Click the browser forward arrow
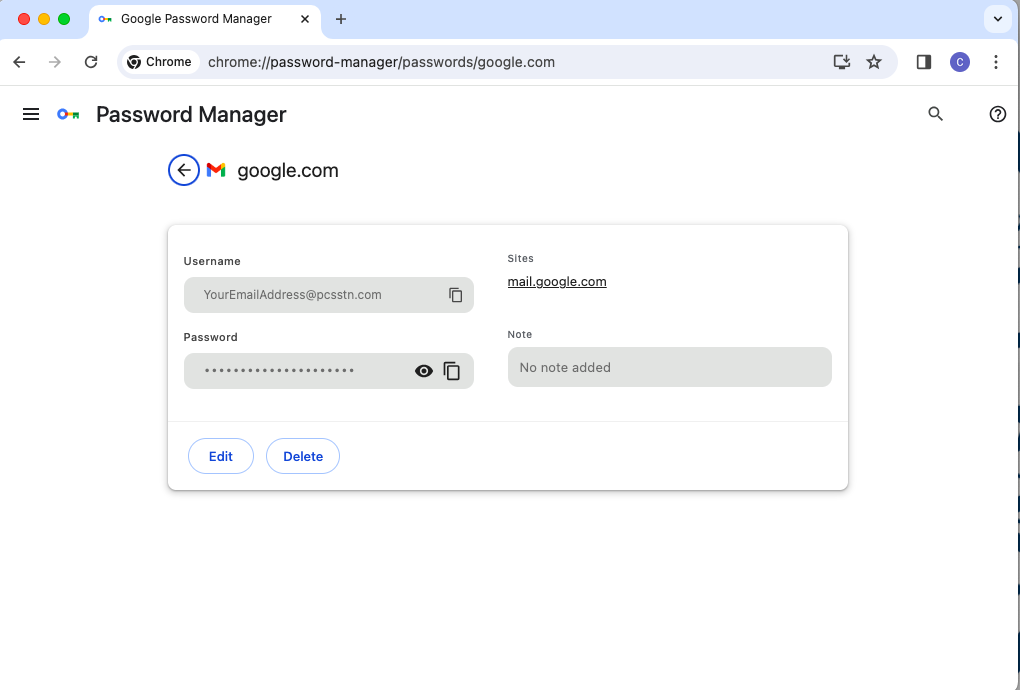 point(55,62)
